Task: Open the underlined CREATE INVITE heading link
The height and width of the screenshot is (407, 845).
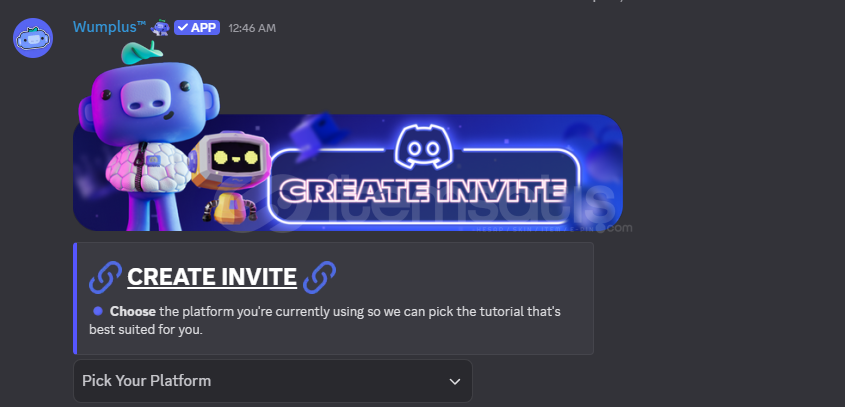Action: [212, 277]
